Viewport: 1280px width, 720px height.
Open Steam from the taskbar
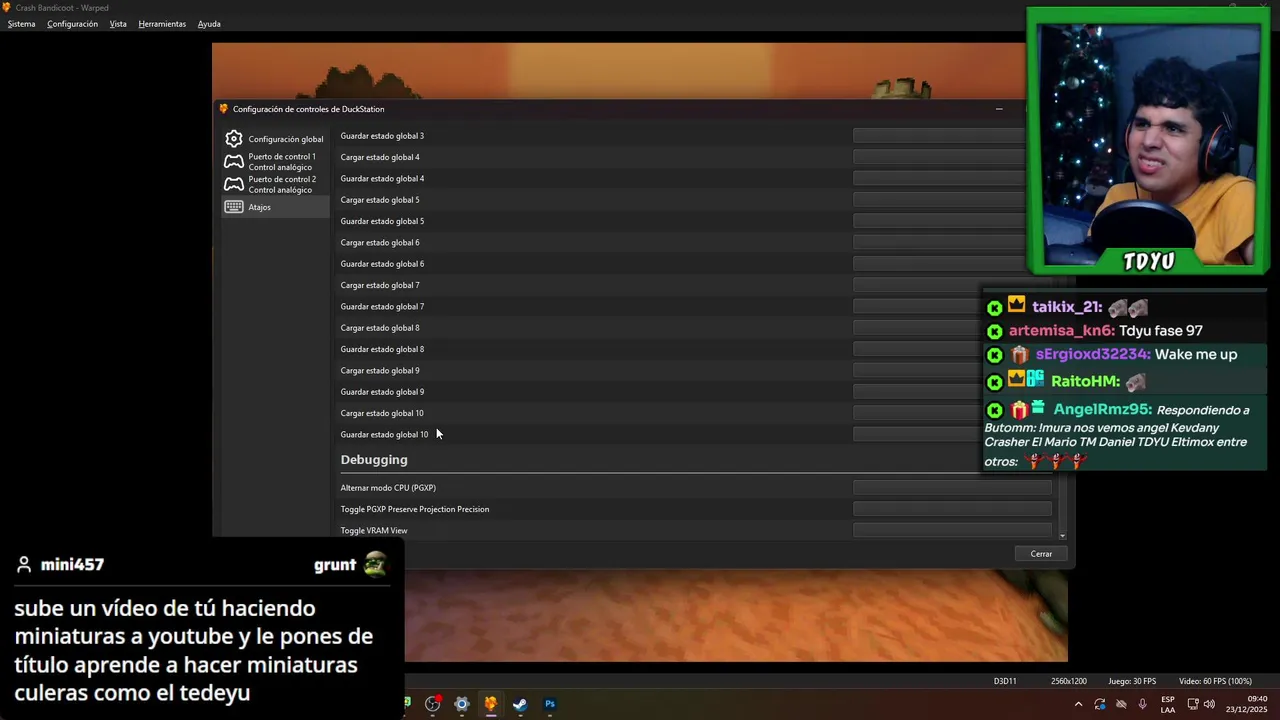click(x=520, y=704)
